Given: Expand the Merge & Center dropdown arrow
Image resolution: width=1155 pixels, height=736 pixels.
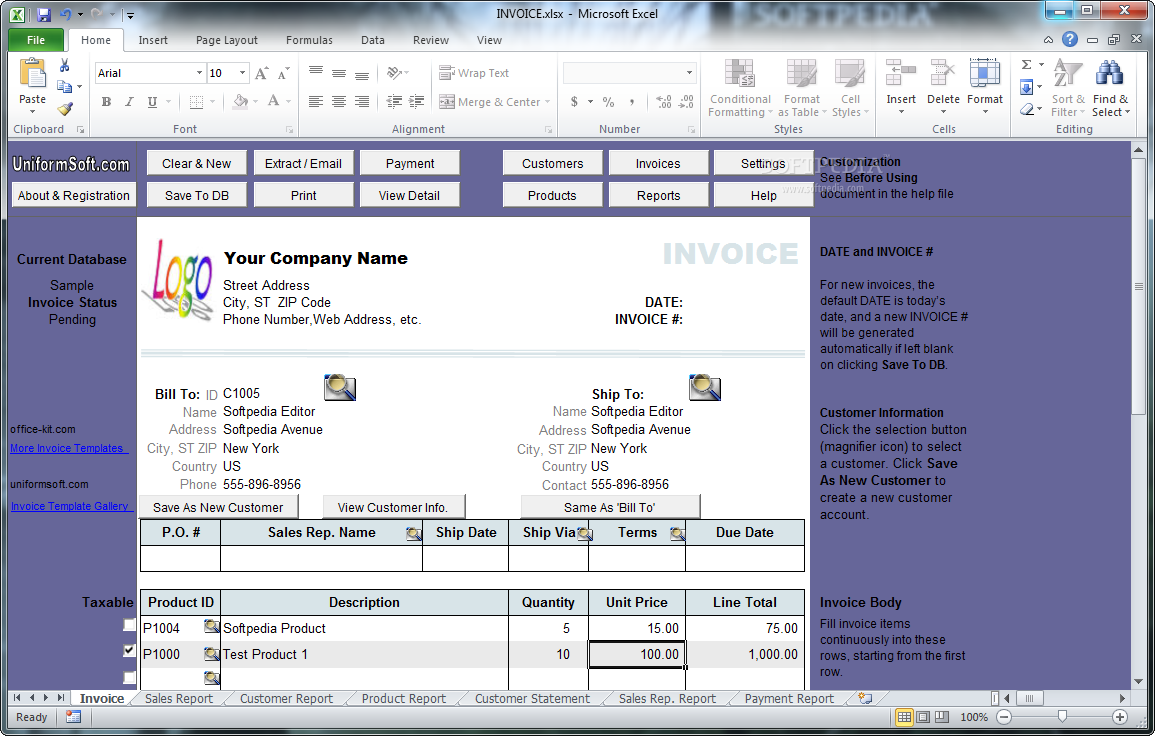Looking at the screenshot, I should pyautogui.click(x=547, y=102).
